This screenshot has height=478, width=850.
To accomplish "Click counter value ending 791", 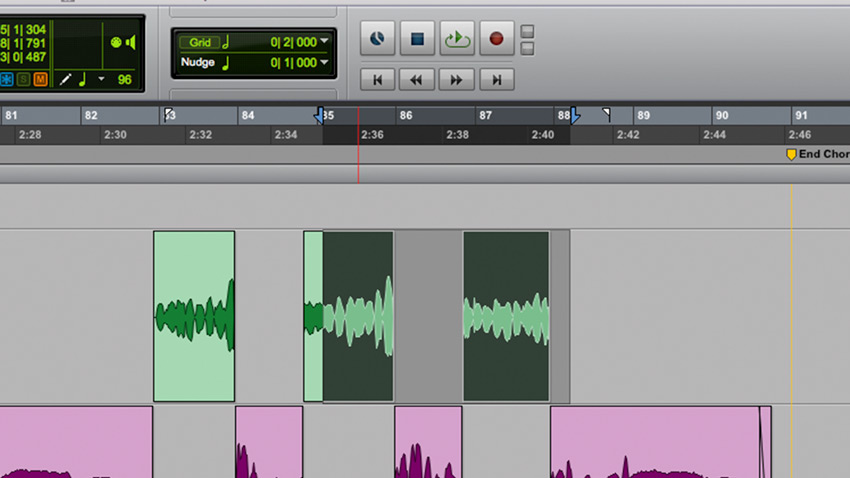I will (x=23, y=43).
